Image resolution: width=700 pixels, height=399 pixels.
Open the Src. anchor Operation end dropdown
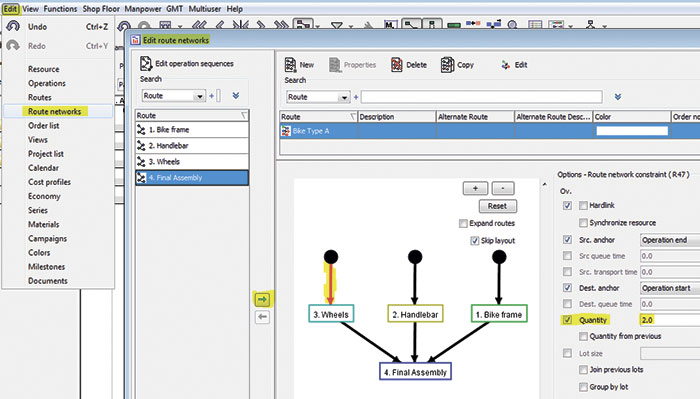coord(670,240)
